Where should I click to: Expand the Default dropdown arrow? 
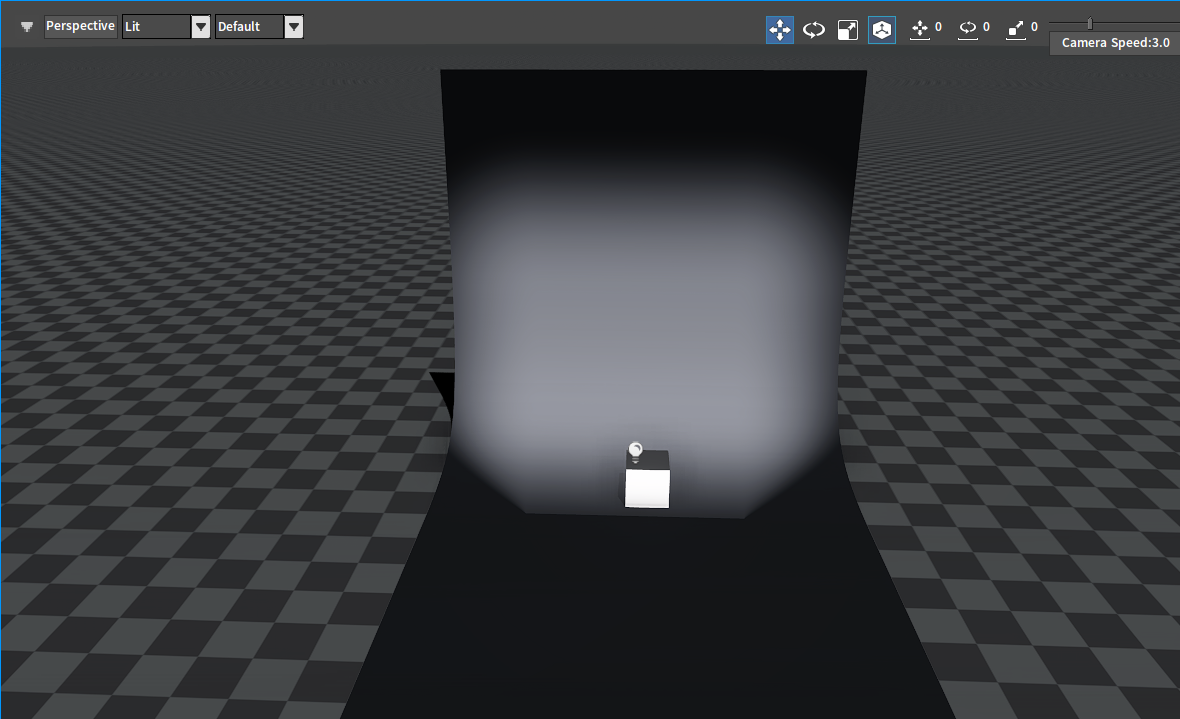[294, 27]
